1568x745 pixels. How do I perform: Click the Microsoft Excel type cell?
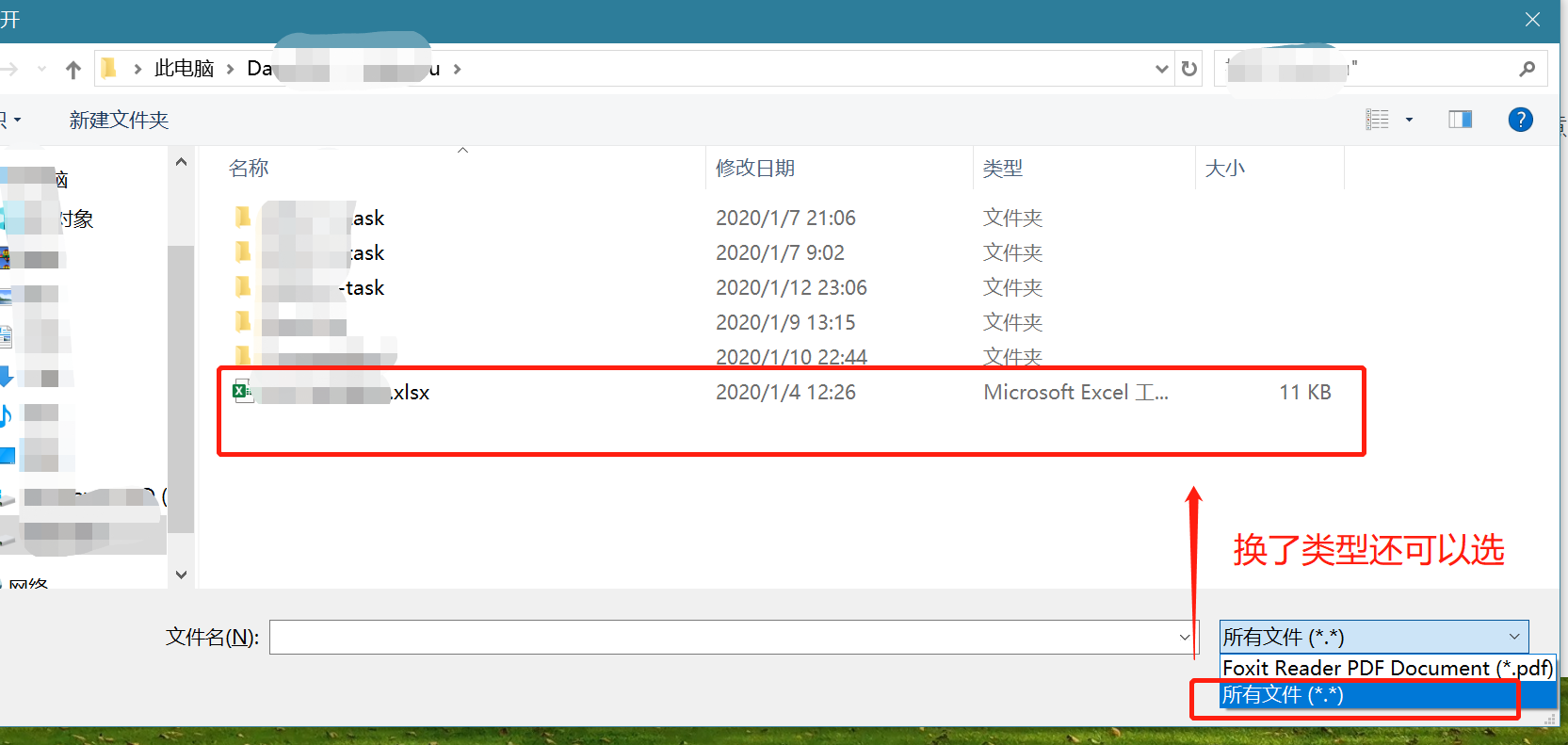pyautogui.click(x=1075, y=392)
